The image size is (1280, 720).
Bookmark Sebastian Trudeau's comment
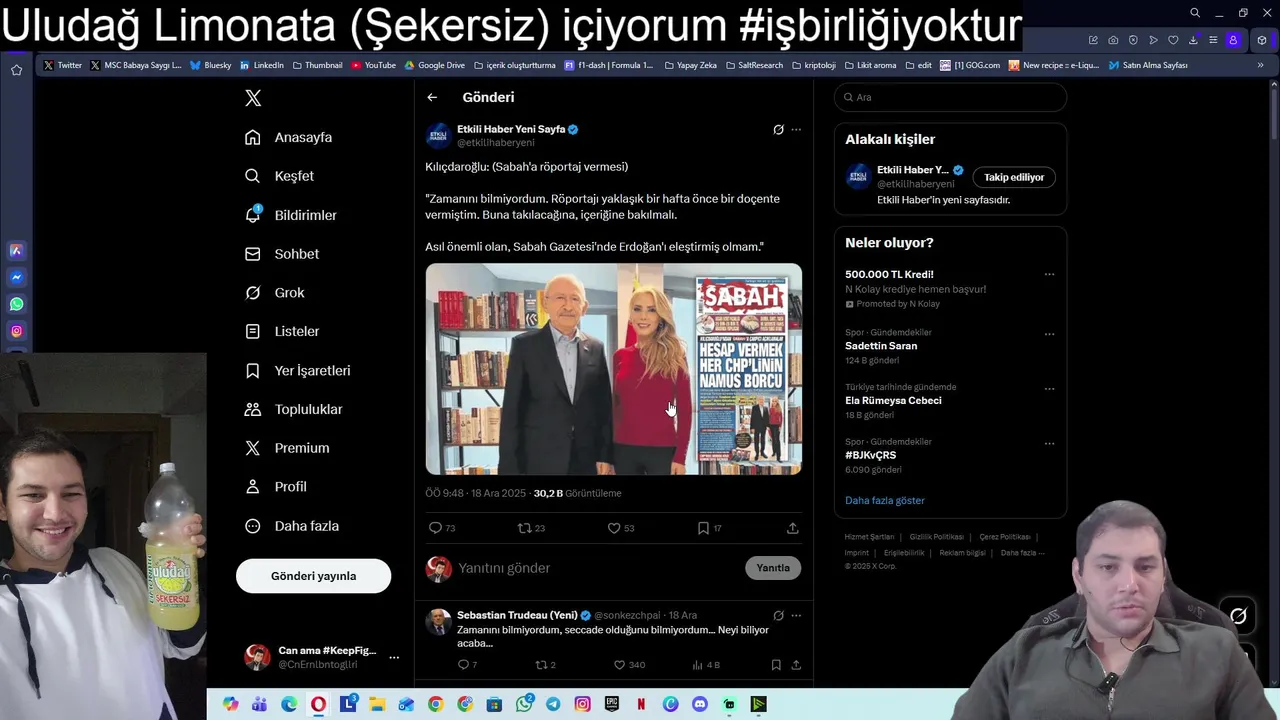click(x=776, y=665)
